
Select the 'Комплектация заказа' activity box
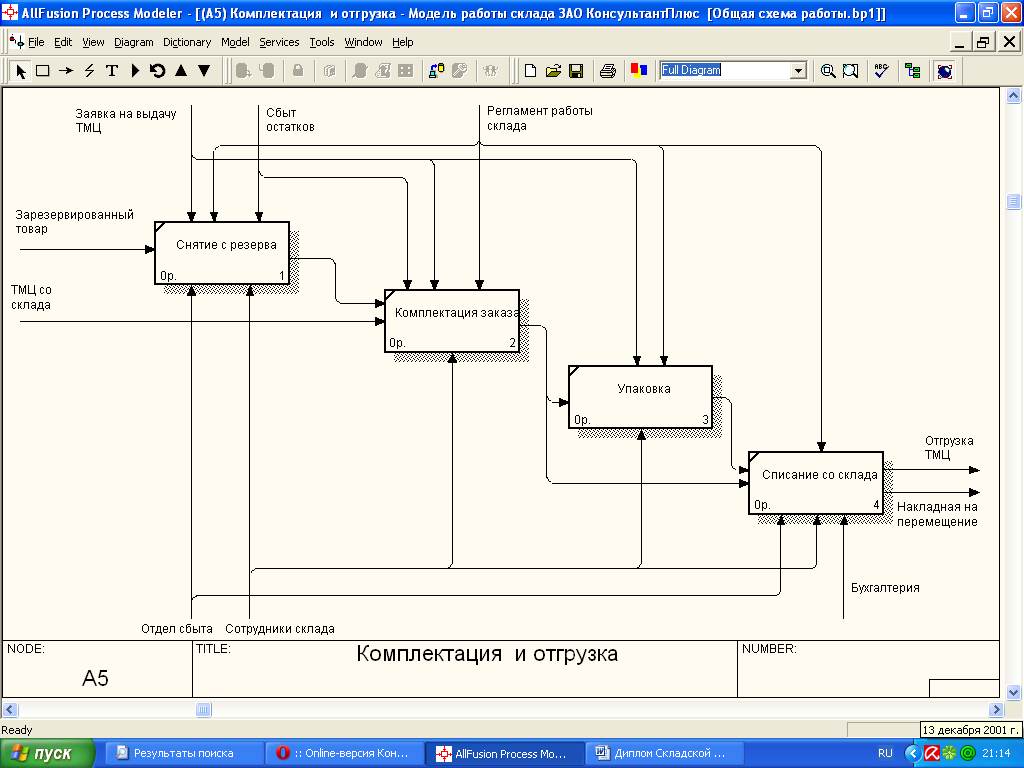pos(452,321)
